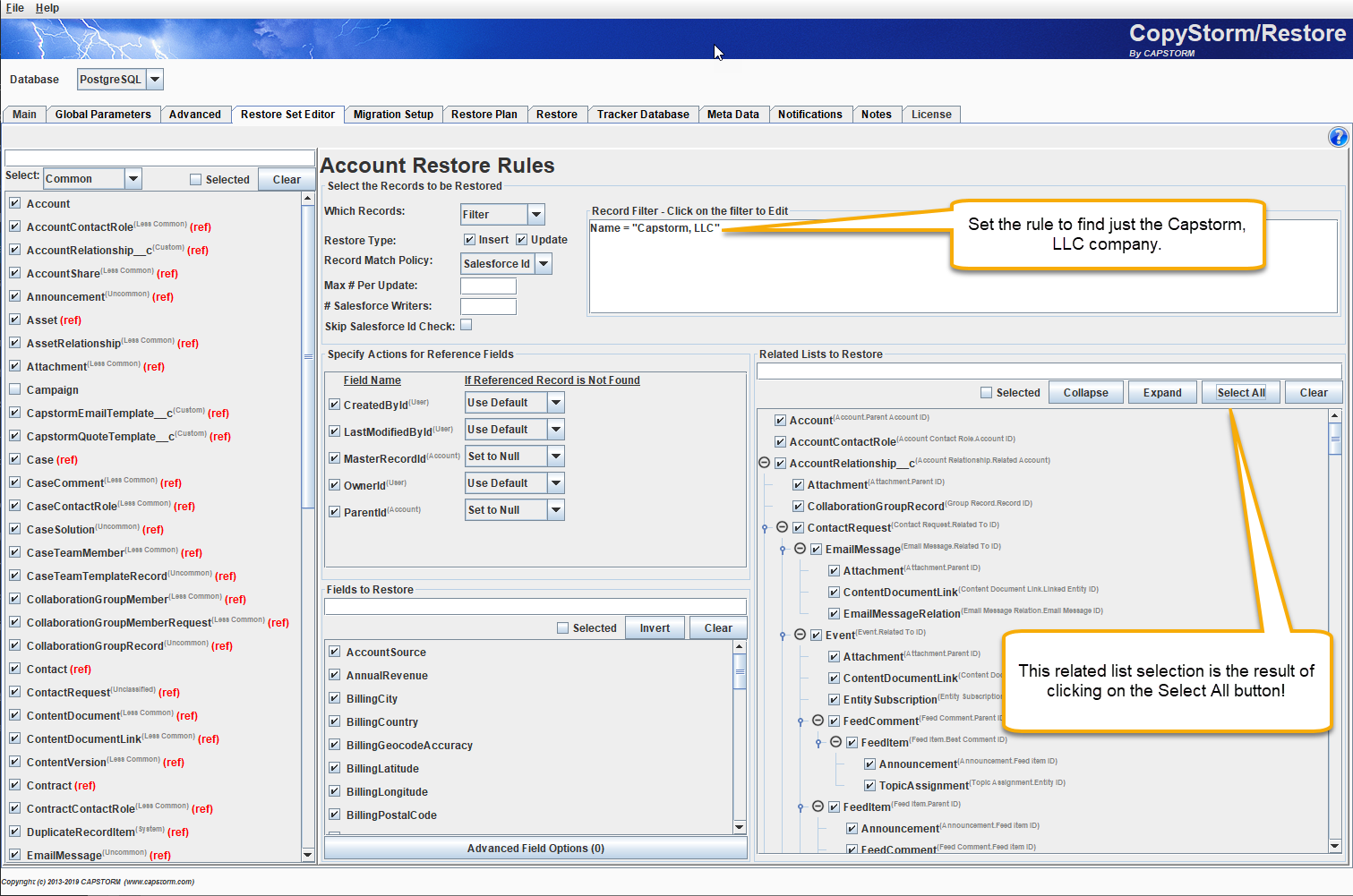Click the Invert fields button

[x=655, y=628]
